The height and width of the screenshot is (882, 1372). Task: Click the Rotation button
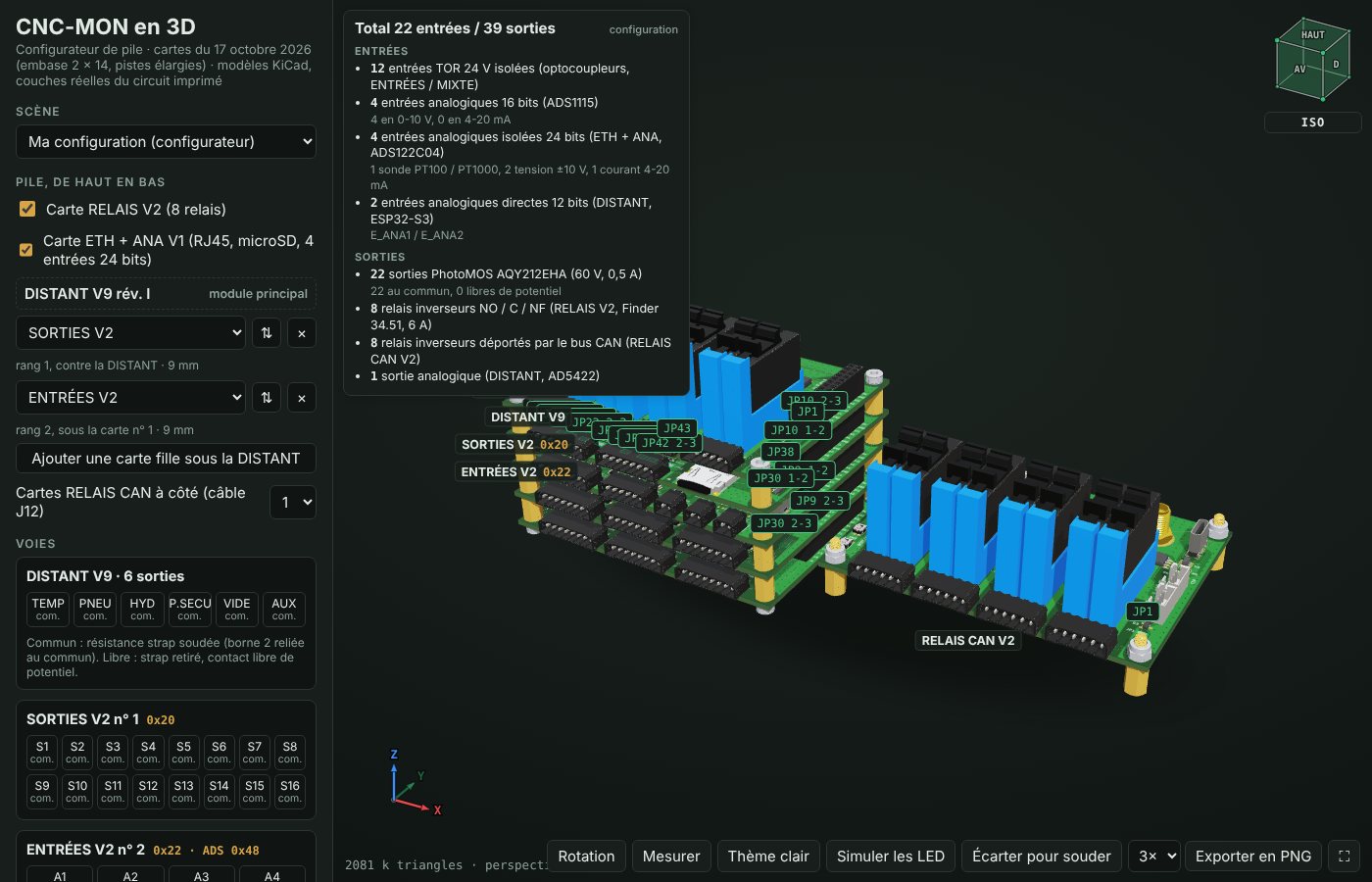[586, 857]
